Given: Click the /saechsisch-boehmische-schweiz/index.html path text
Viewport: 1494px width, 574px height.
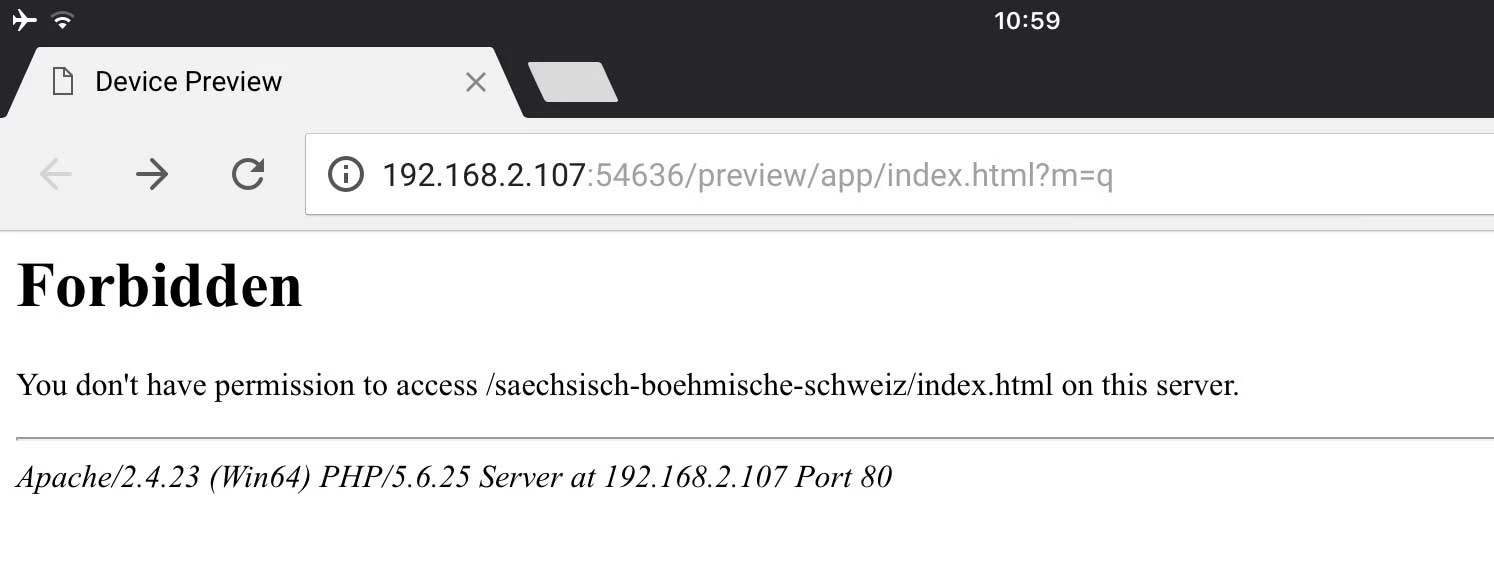Looking at the screenshot, I should pyautogui.click(x=769, y=385).
